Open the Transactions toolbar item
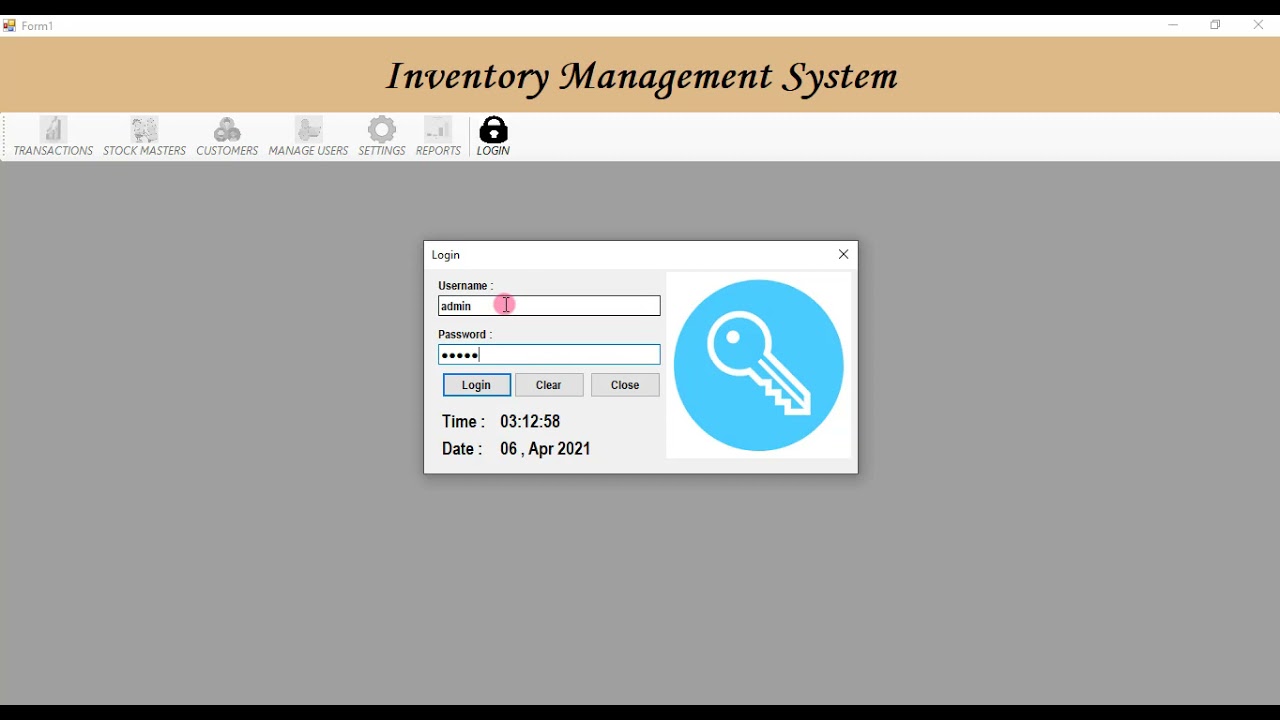The image size is (1280, 720). click(x=54, y=137)
